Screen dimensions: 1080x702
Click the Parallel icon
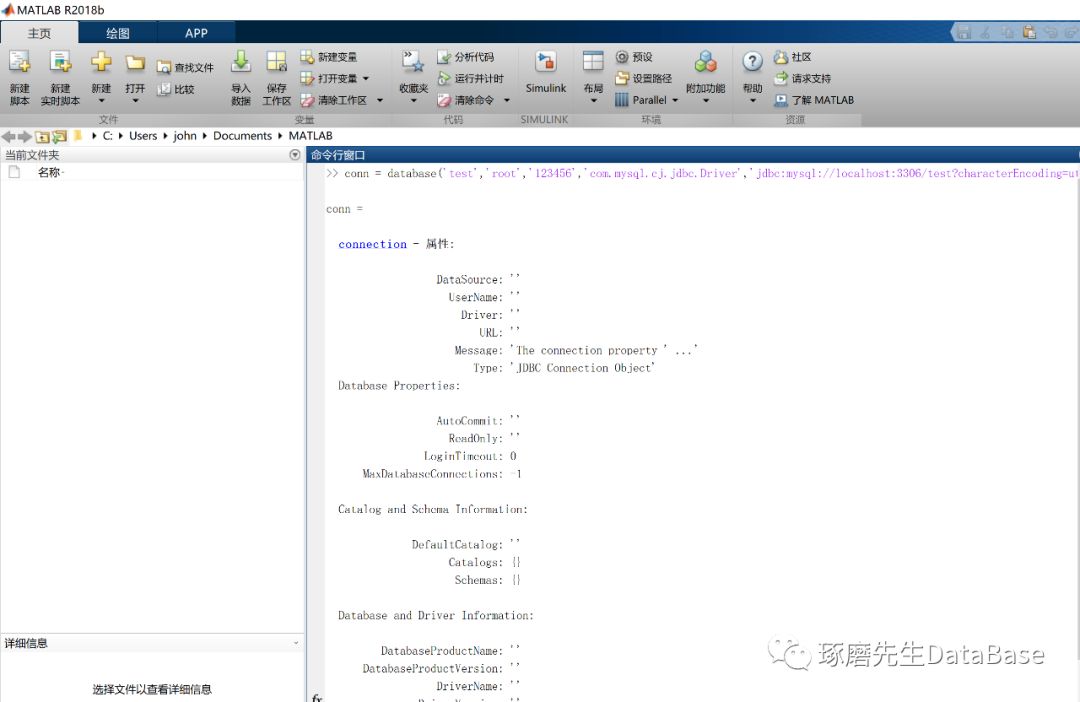point(621,100)
